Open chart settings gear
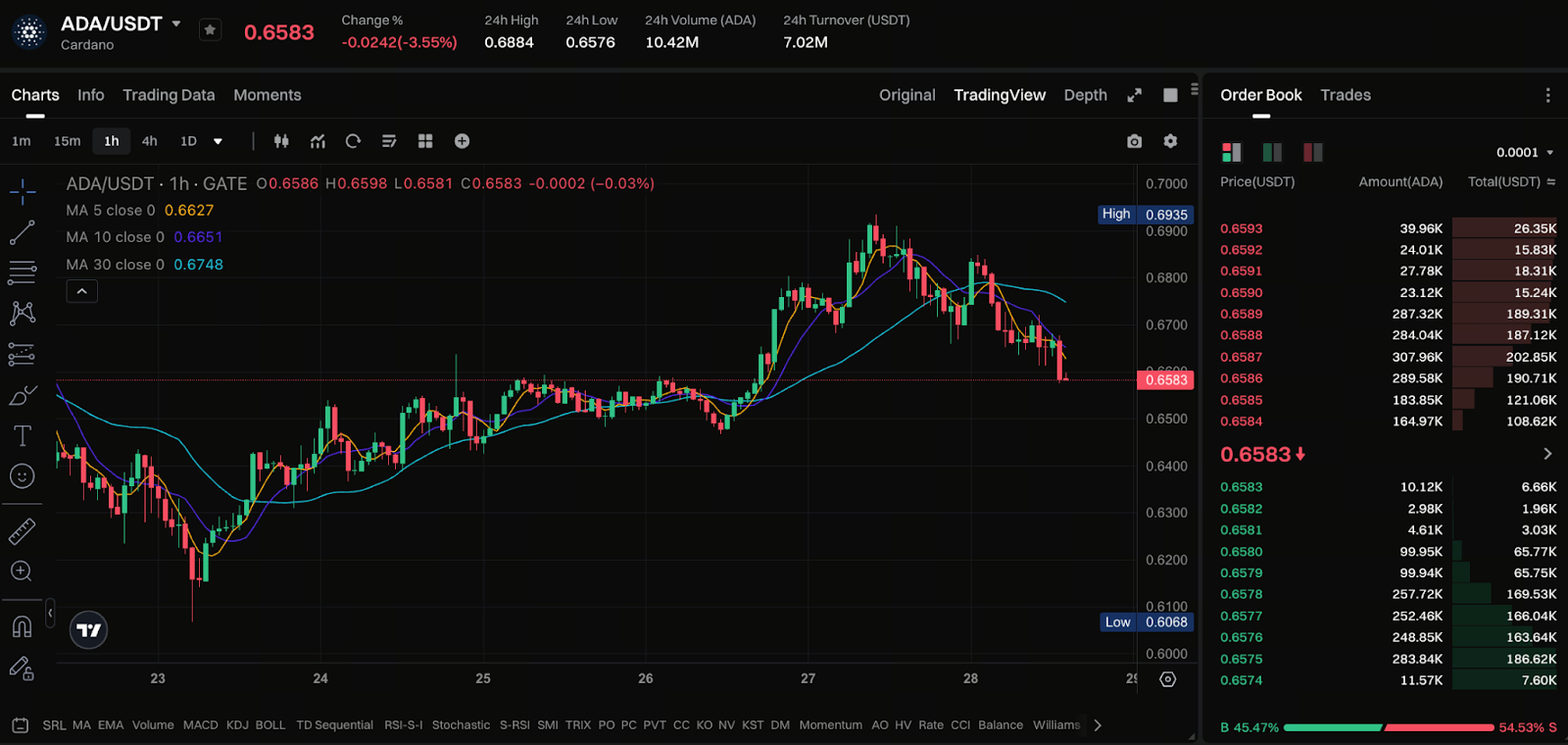This screenshot has width=1568, height=745. [1170, 141]
